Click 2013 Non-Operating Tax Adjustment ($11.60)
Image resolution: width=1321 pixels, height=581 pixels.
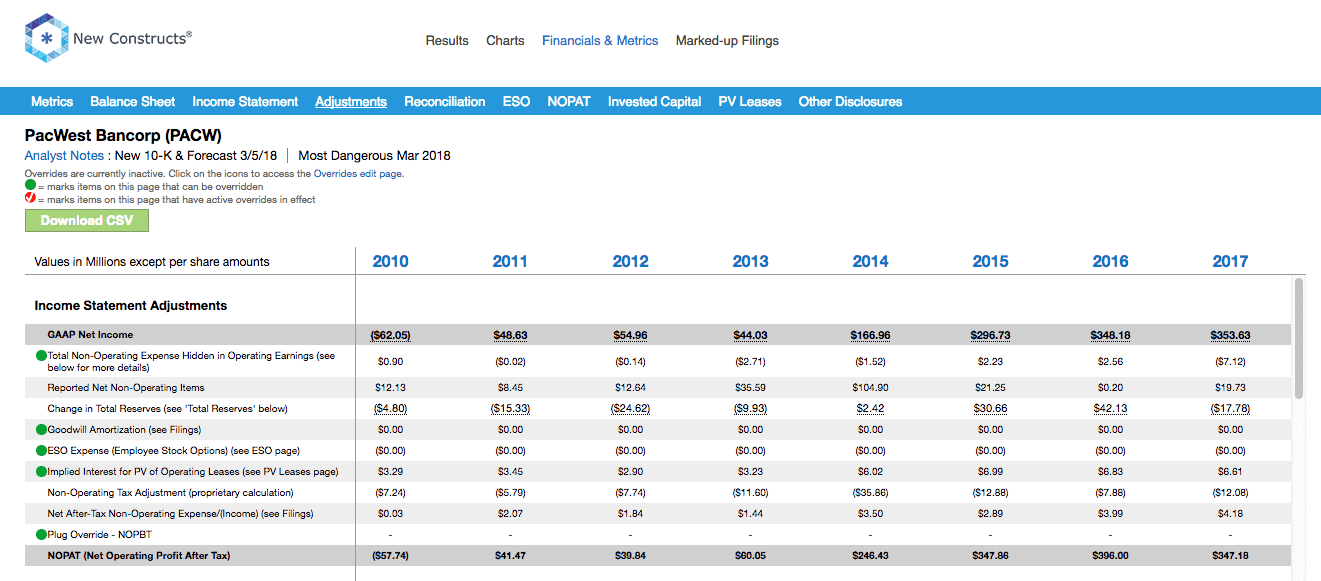point(750,492)
